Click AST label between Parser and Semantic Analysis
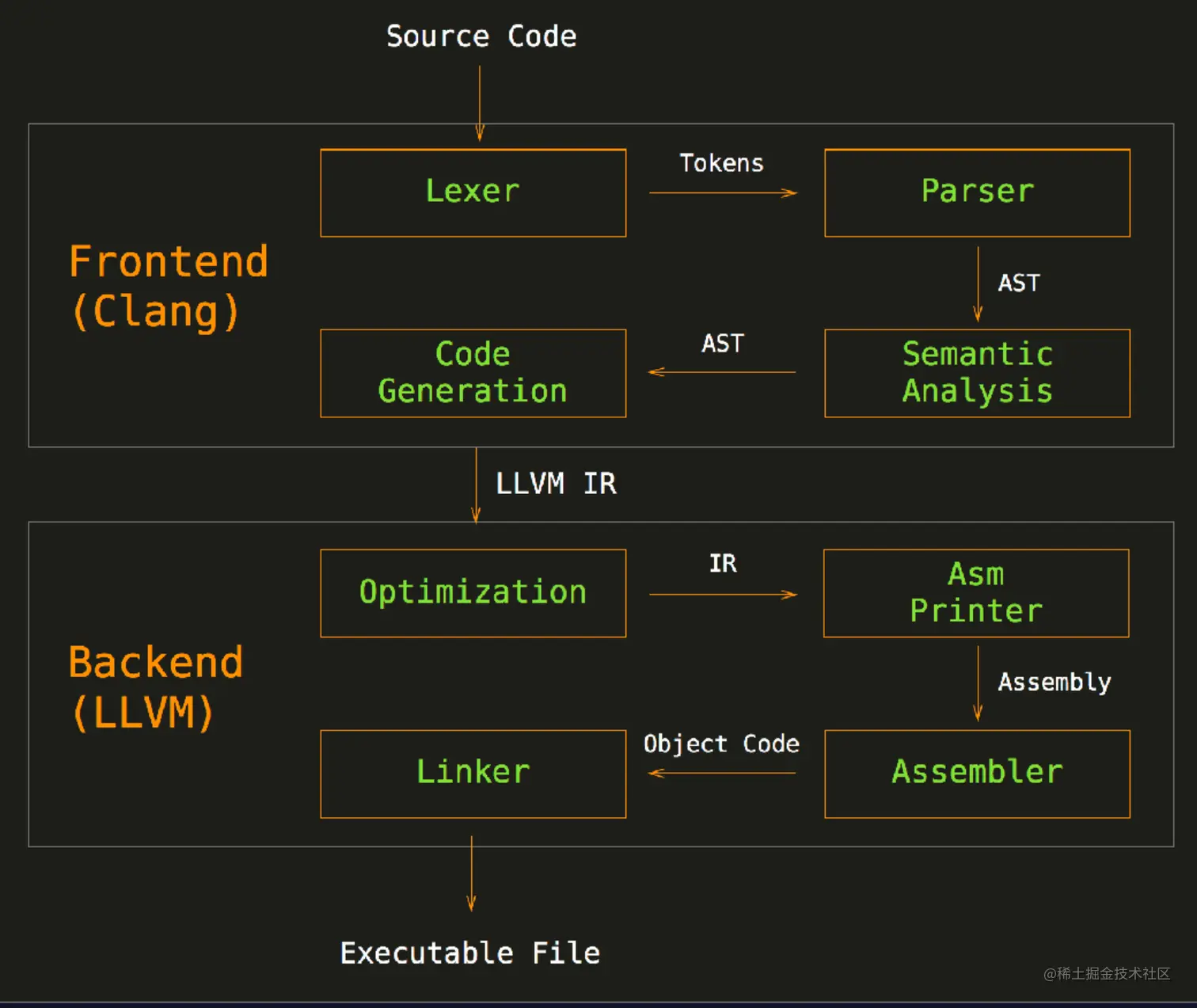 click(1019, 283)
